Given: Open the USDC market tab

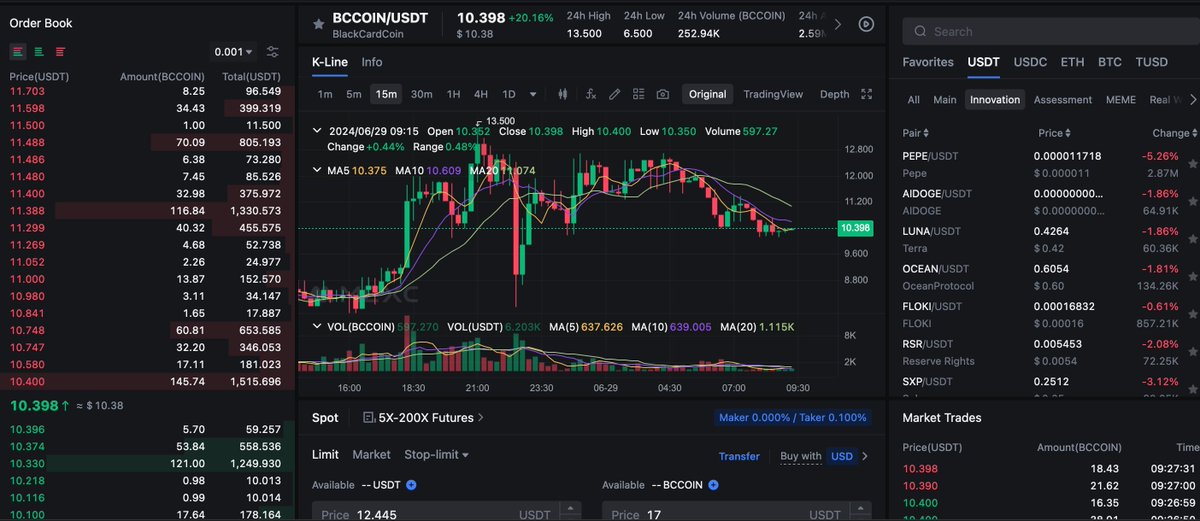Looking at the screenshot, I should point(1029,62).
